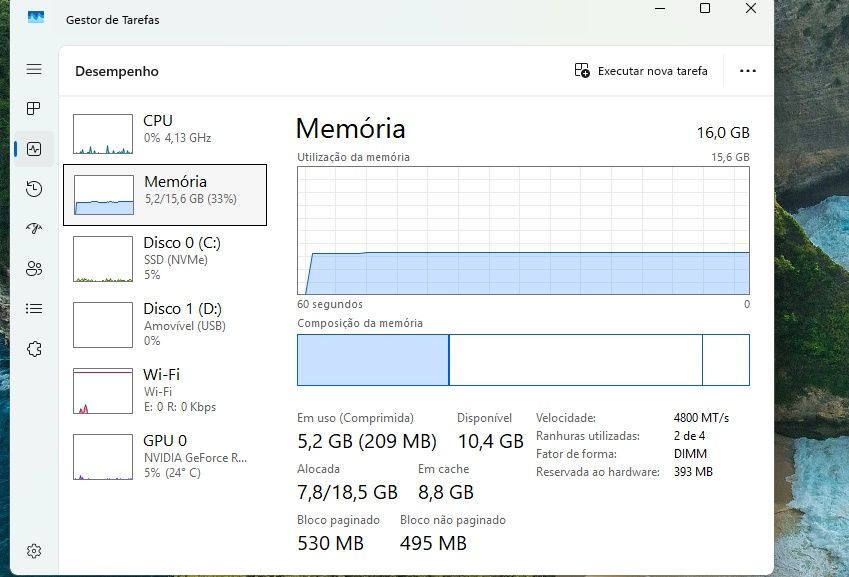
Task: Click the memory usage graph
Action: 523,230
